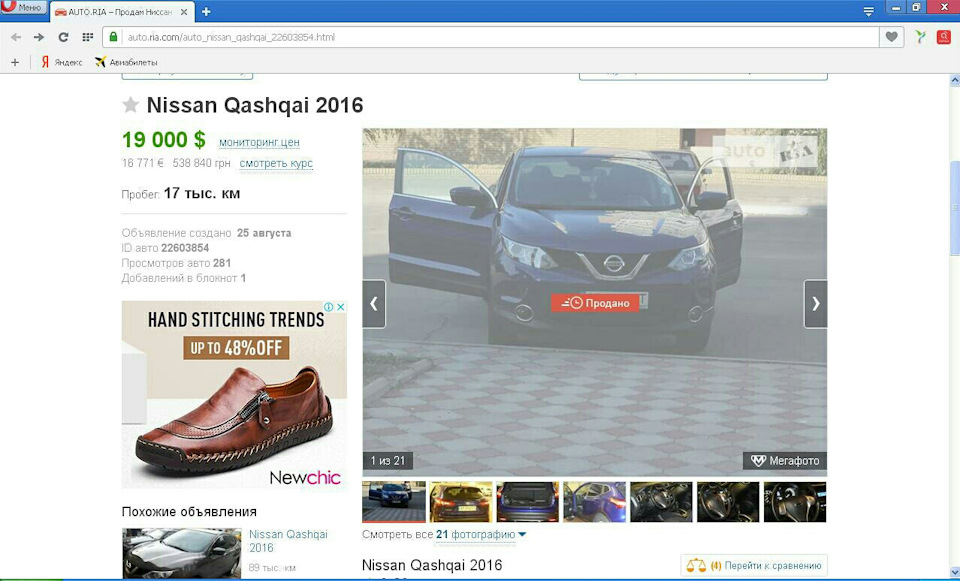Show previous photo with left arrow

pyautogui.click(x=374, y=304)
